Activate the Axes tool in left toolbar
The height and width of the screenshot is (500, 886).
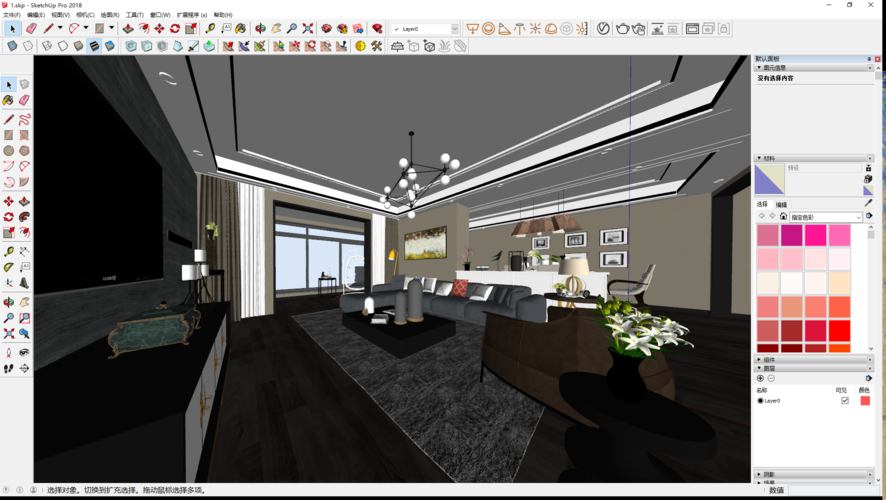[x=8, y=283]
